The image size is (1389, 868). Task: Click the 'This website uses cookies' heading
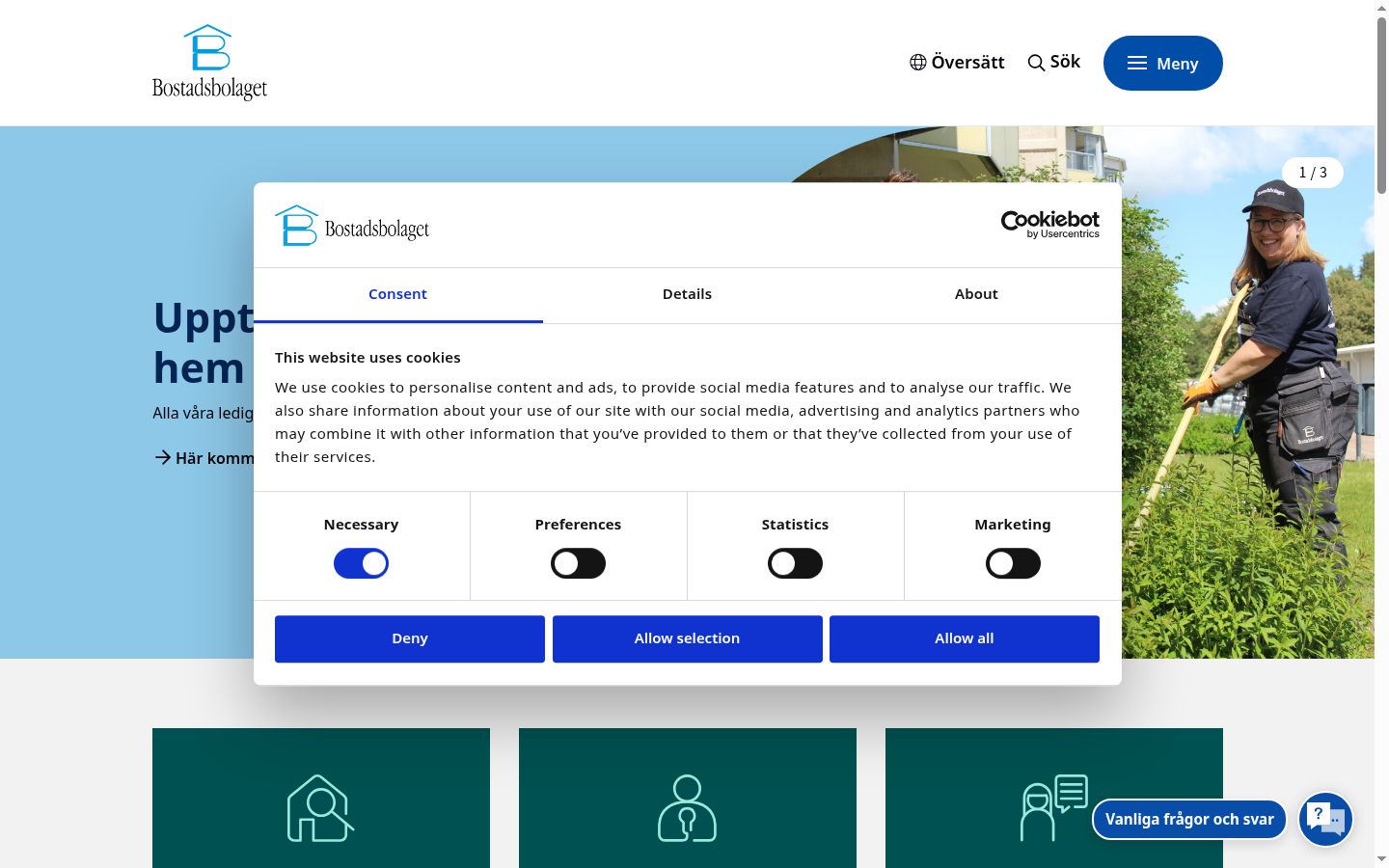coord(368,358)
